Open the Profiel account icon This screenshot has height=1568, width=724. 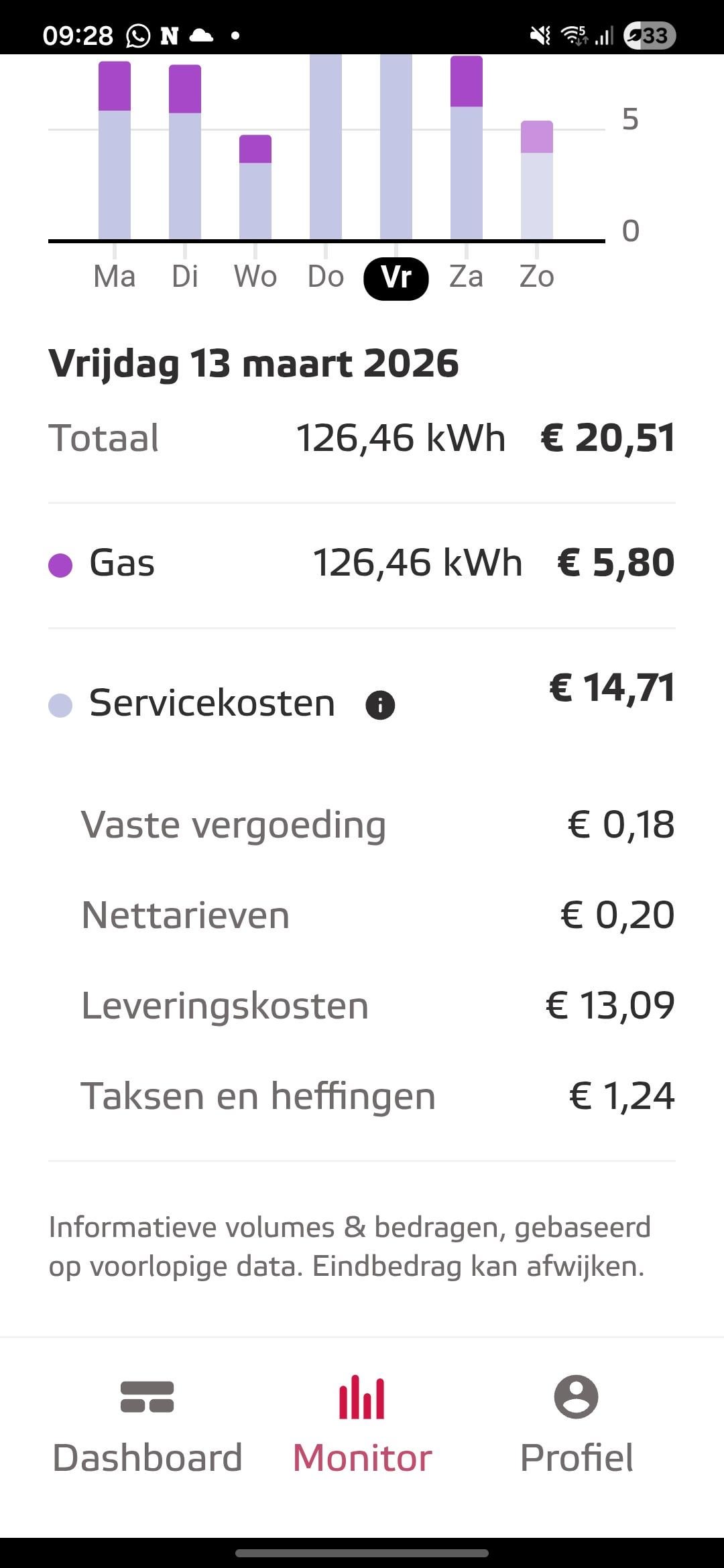coord(576,1398)
